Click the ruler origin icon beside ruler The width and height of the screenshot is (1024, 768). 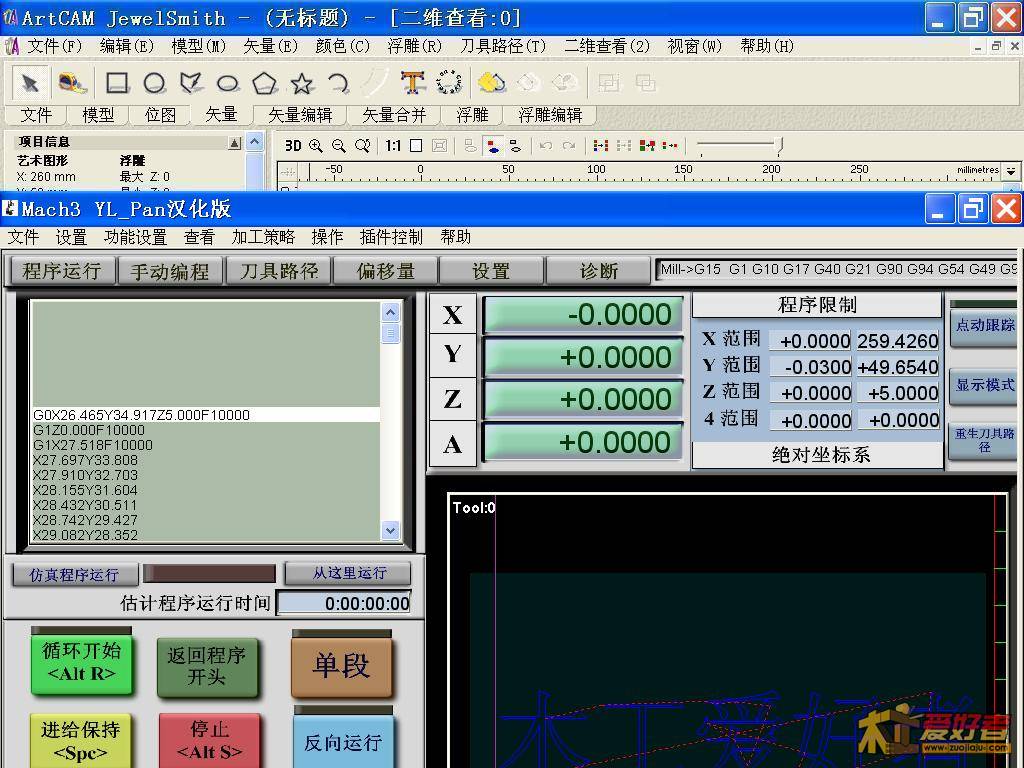(x=287, y=172)
